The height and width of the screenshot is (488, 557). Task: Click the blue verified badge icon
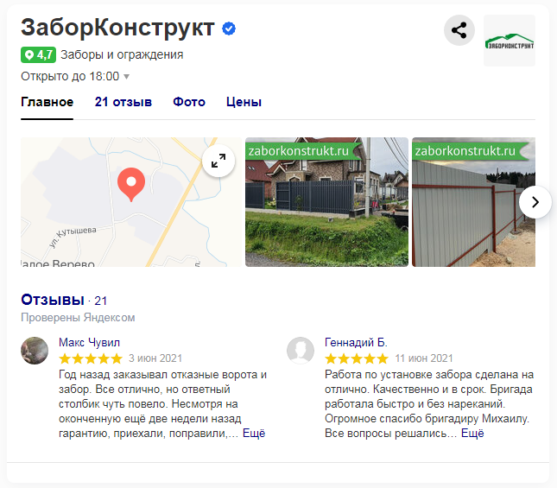pos(229,28)
